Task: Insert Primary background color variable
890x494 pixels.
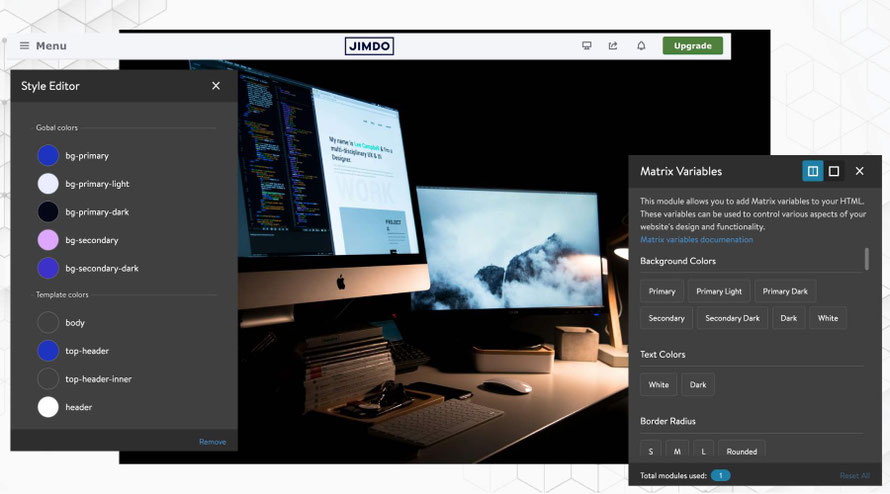Action: [x=662, y=291]
